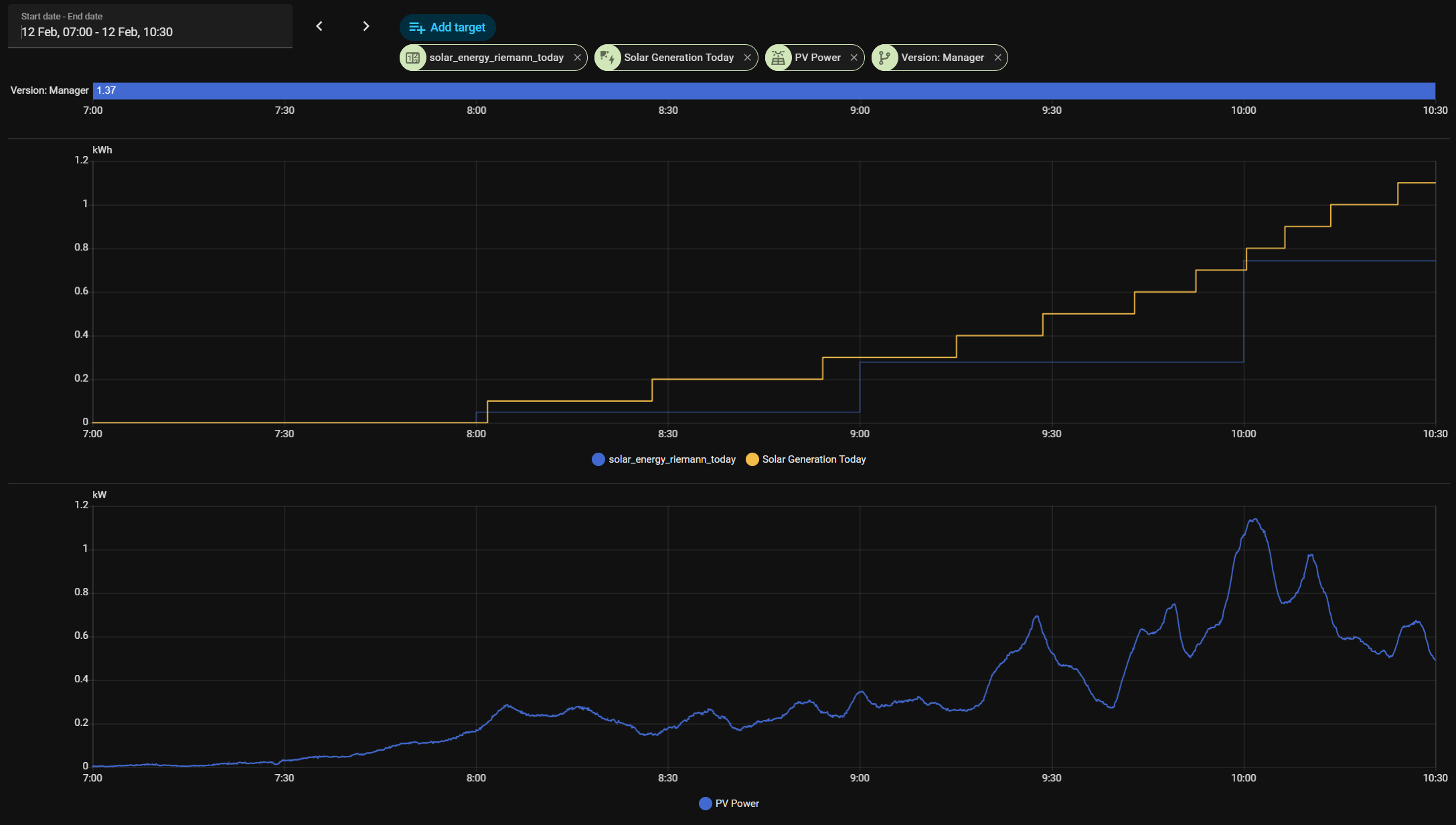The width and height of the screenshot is (1456, 825).
Task: Remove the Version: Manager target chip
Action: (x=997, y=58)
